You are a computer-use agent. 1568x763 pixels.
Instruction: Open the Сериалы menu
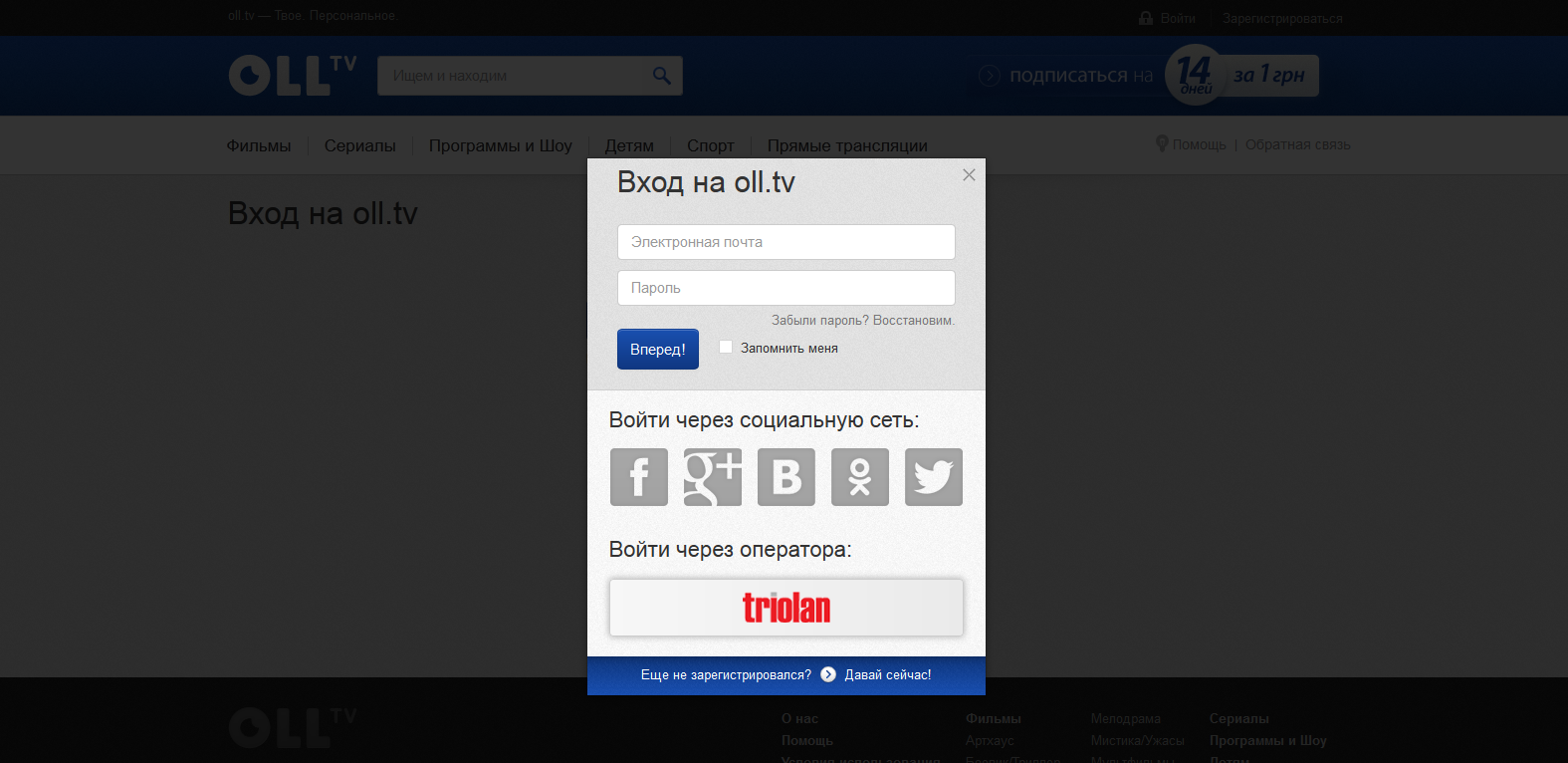(x=360, y=145)
